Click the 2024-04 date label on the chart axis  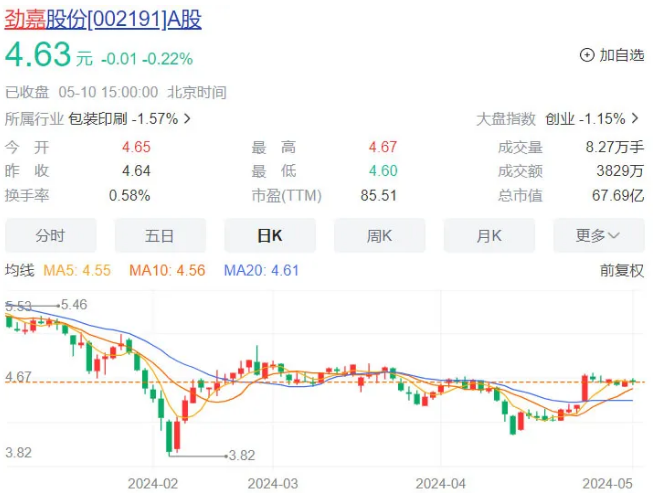tap(441, 484)
